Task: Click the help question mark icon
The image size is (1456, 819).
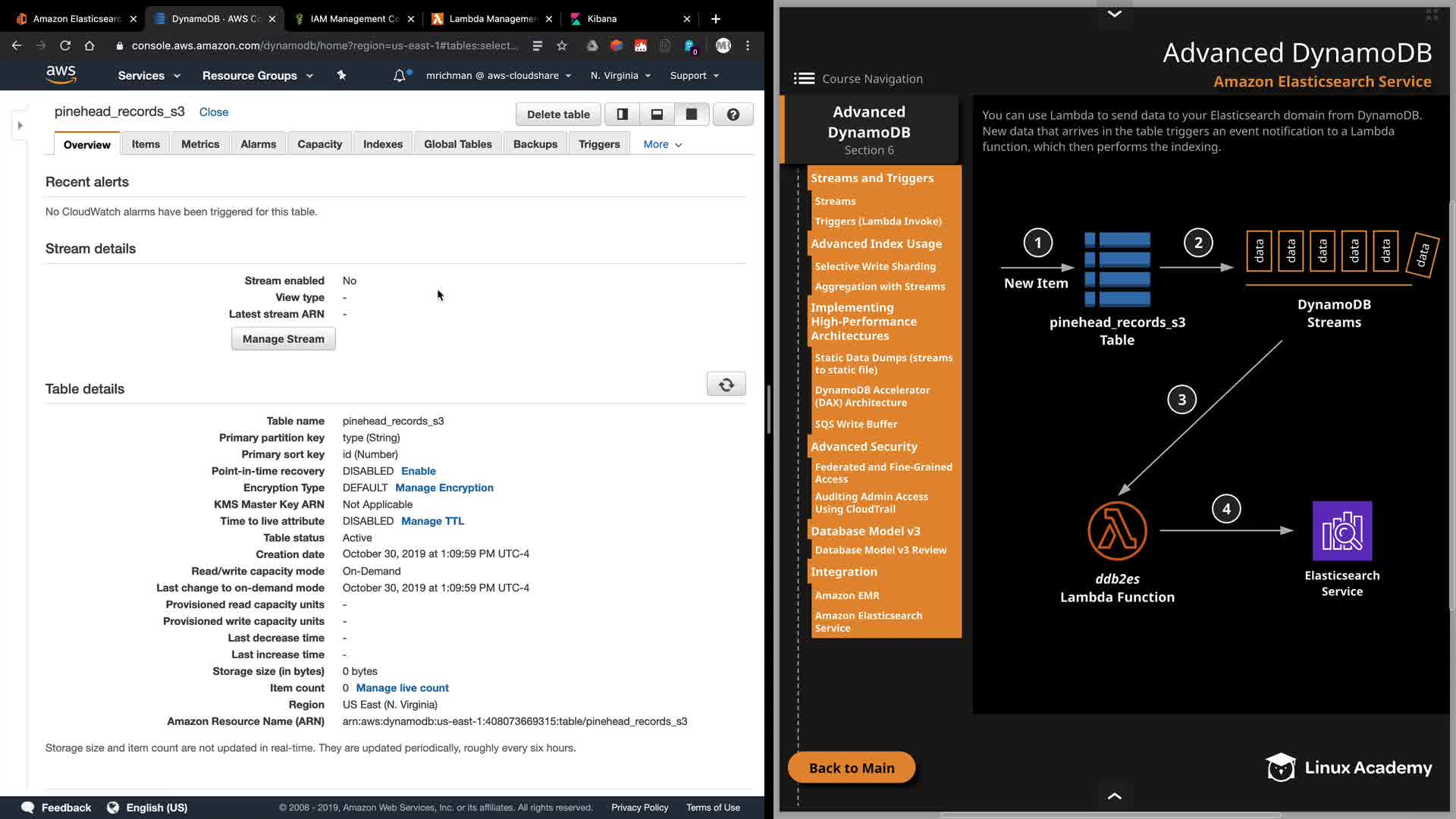Action: click(x=733, y=115)
